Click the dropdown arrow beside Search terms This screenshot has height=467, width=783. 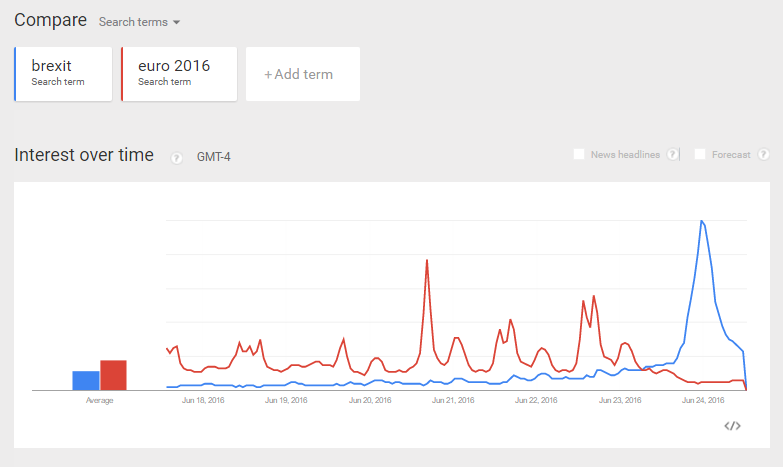(176, 22)
